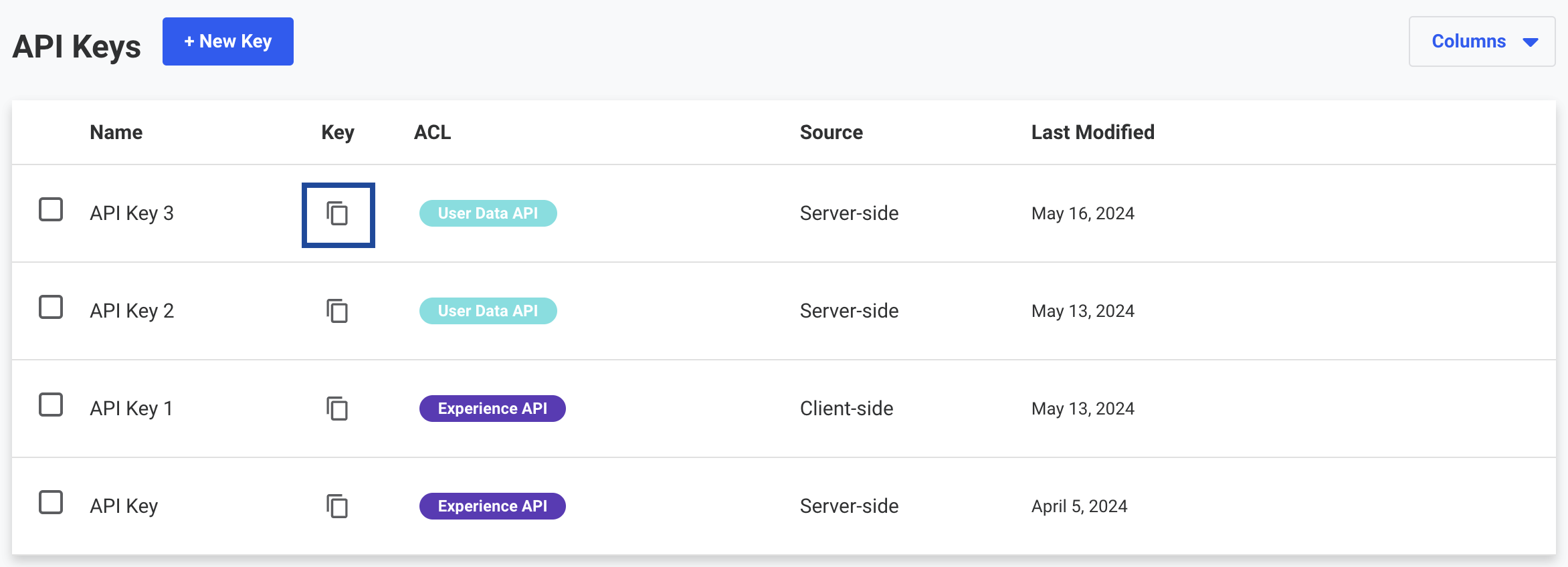
Task: Open the API Key 2 name link
Action: (x=132, y=311)
